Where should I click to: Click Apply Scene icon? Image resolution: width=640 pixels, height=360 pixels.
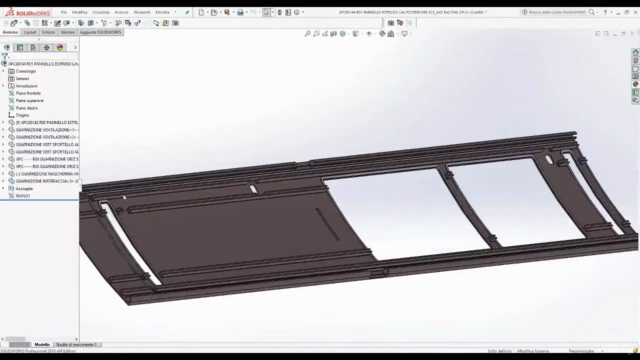[391, 34]
